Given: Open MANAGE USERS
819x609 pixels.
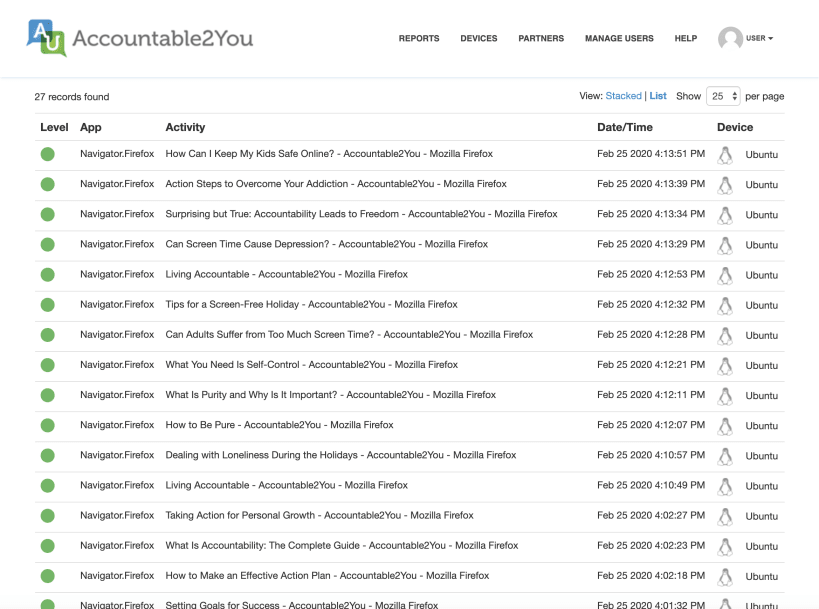Looking at the screenshot, I should 619,39.
